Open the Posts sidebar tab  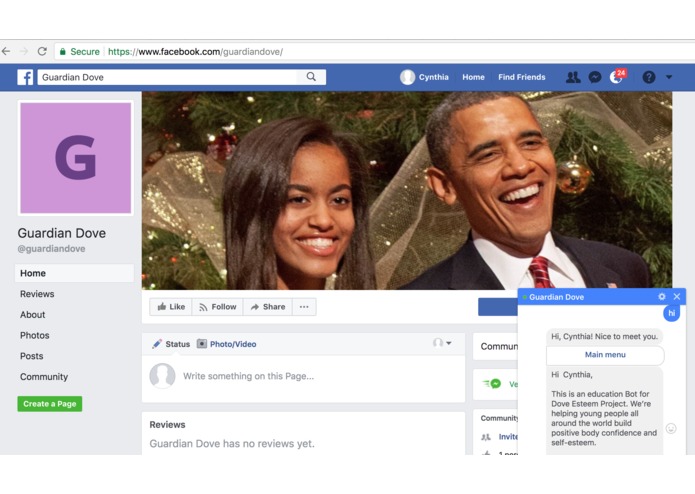[31, 356]
